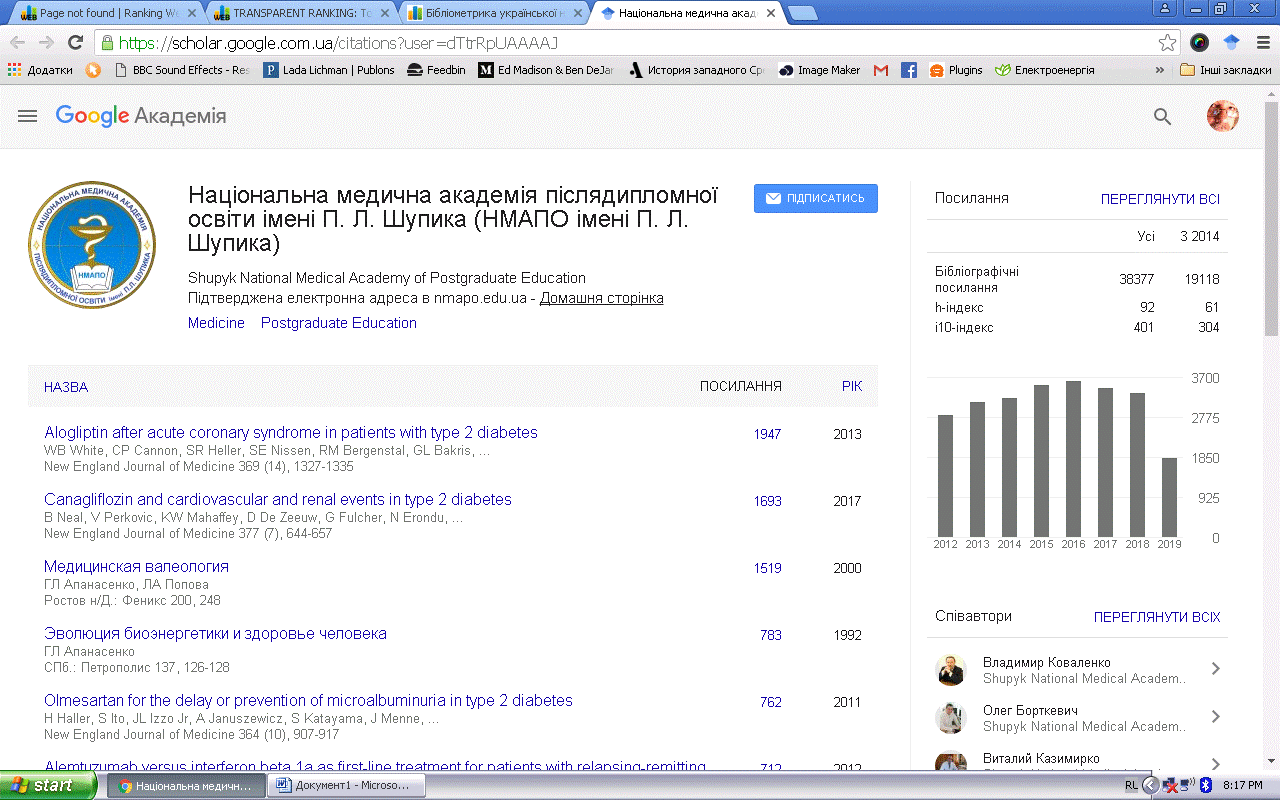Click the browser back arrow
This screenshot has height=800, width=1280.
18,43
